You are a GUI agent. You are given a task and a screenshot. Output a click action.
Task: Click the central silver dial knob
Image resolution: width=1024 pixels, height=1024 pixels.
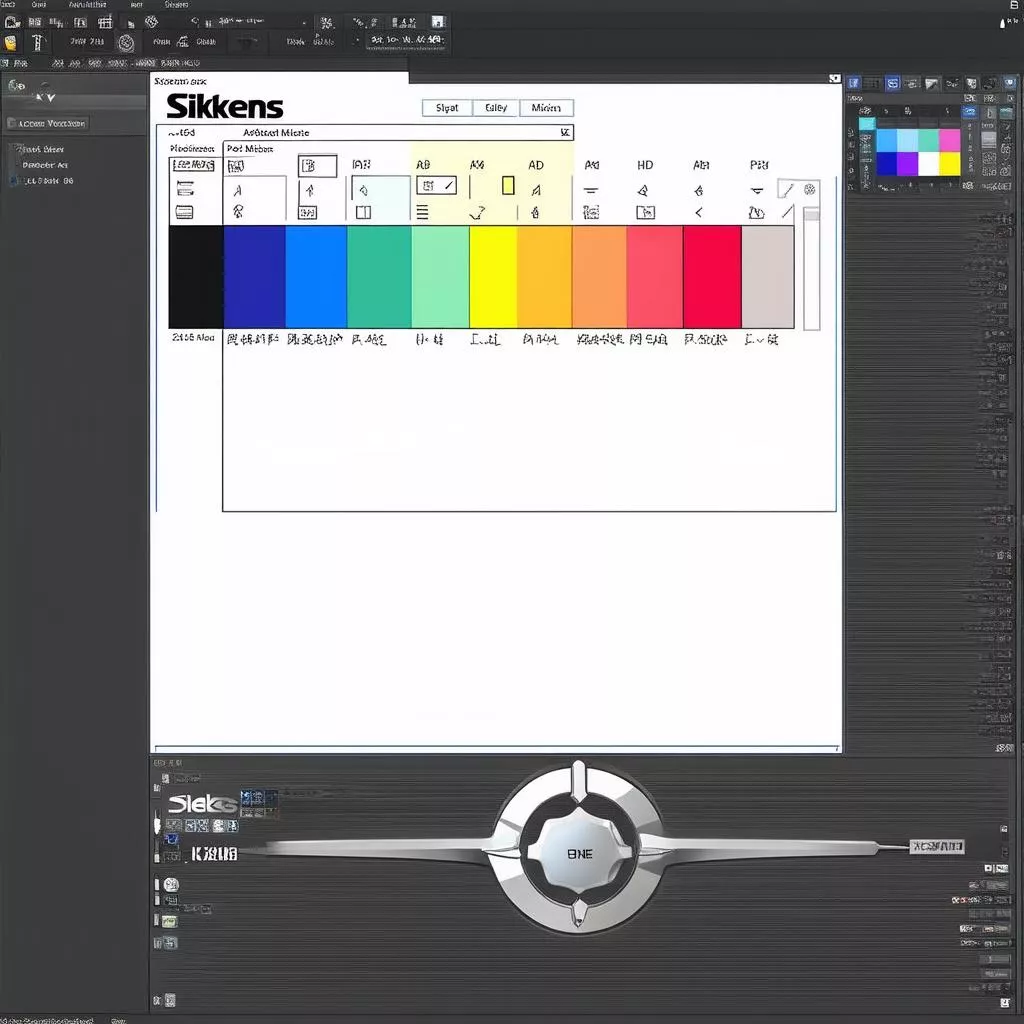tap(578, 851)
